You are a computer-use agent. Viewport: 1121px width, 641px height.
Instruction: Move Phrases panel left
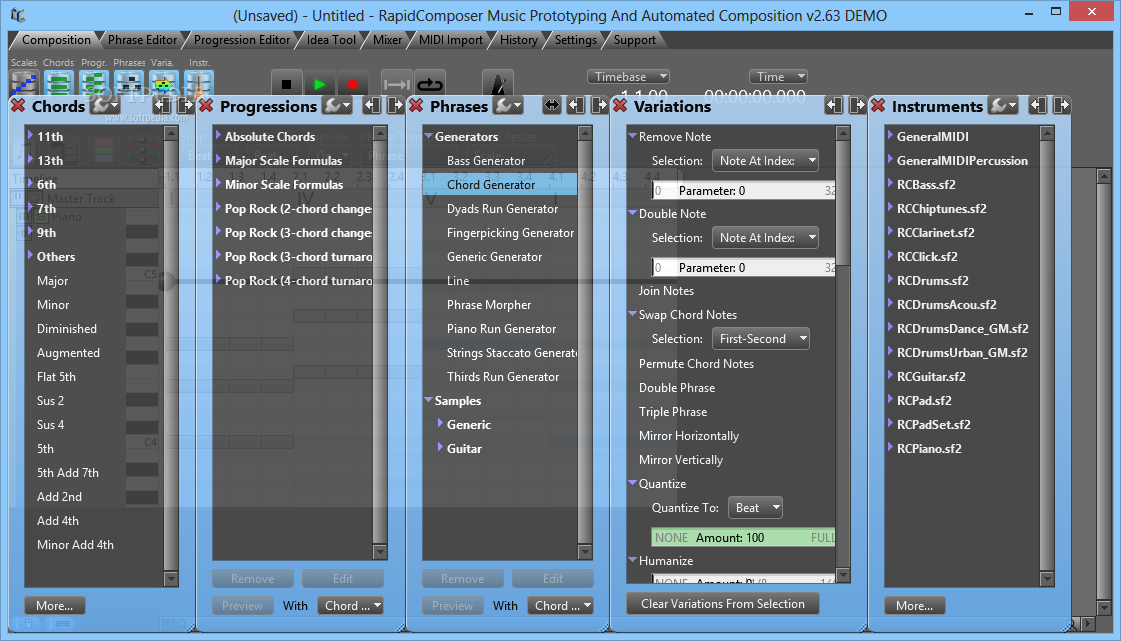point(576,106)
